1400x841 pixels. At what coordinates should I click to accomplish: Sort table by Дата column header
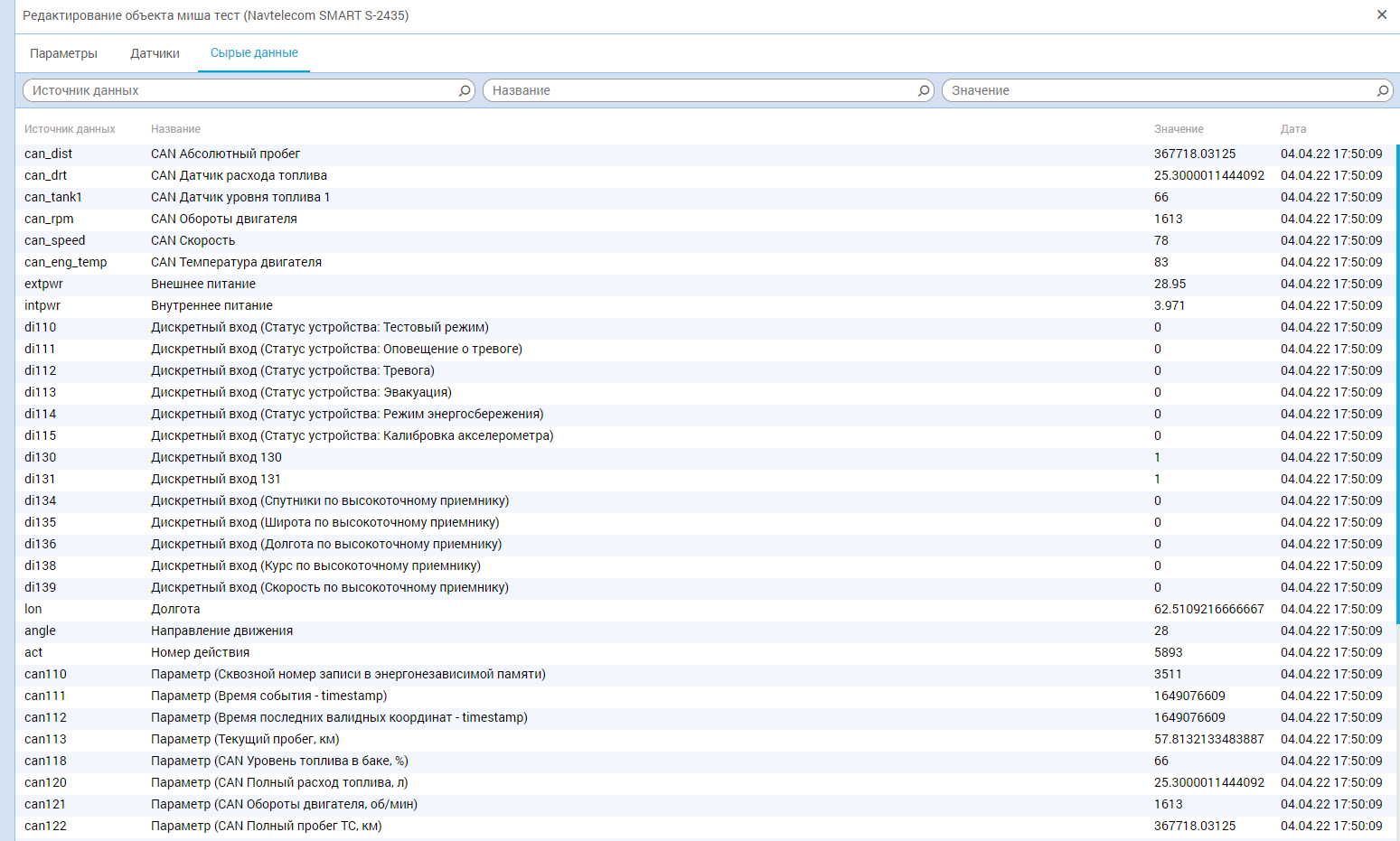pyautogui.click(x=1293, y=129)
